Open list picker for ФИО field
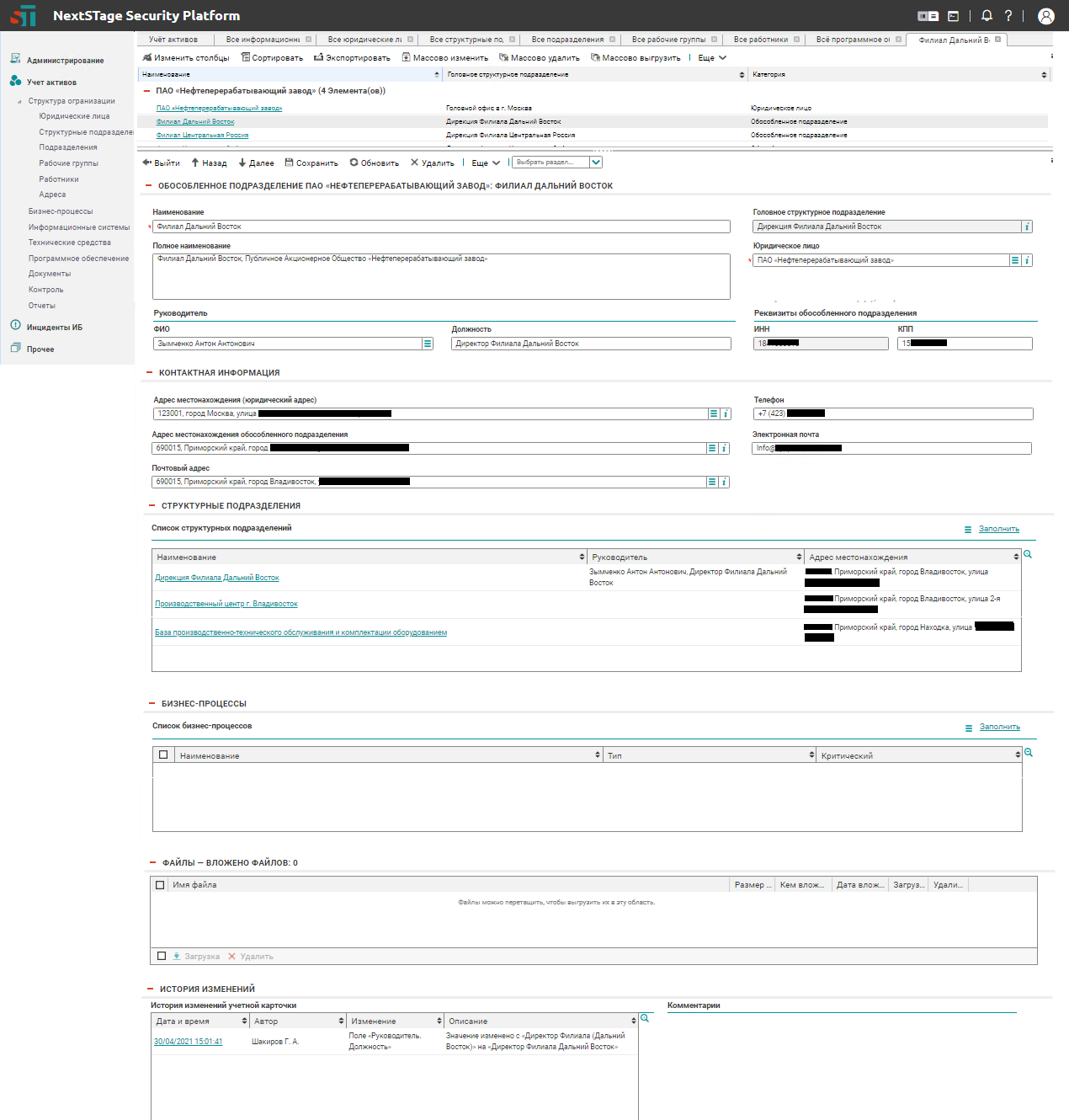Screen dimensions: 1069x1120 coord(428,344)
